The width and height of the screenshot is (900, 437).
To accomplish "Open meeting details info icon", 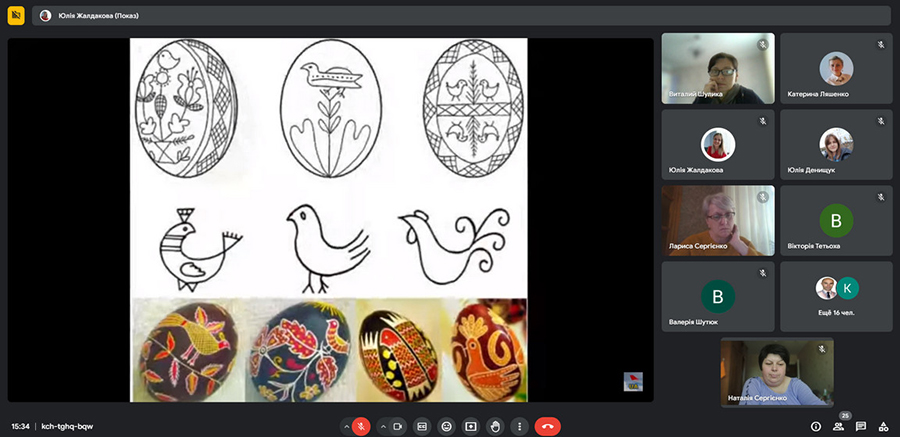I will (x=816, y=427).
